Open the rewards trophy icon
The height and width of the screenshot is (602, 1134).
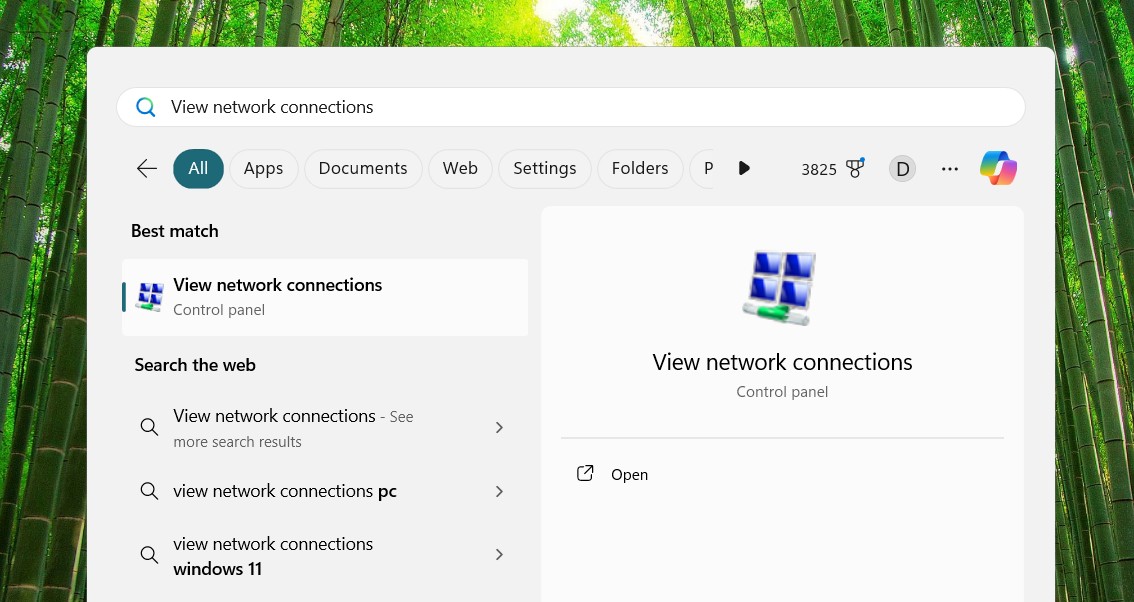(x=855, y=168)
